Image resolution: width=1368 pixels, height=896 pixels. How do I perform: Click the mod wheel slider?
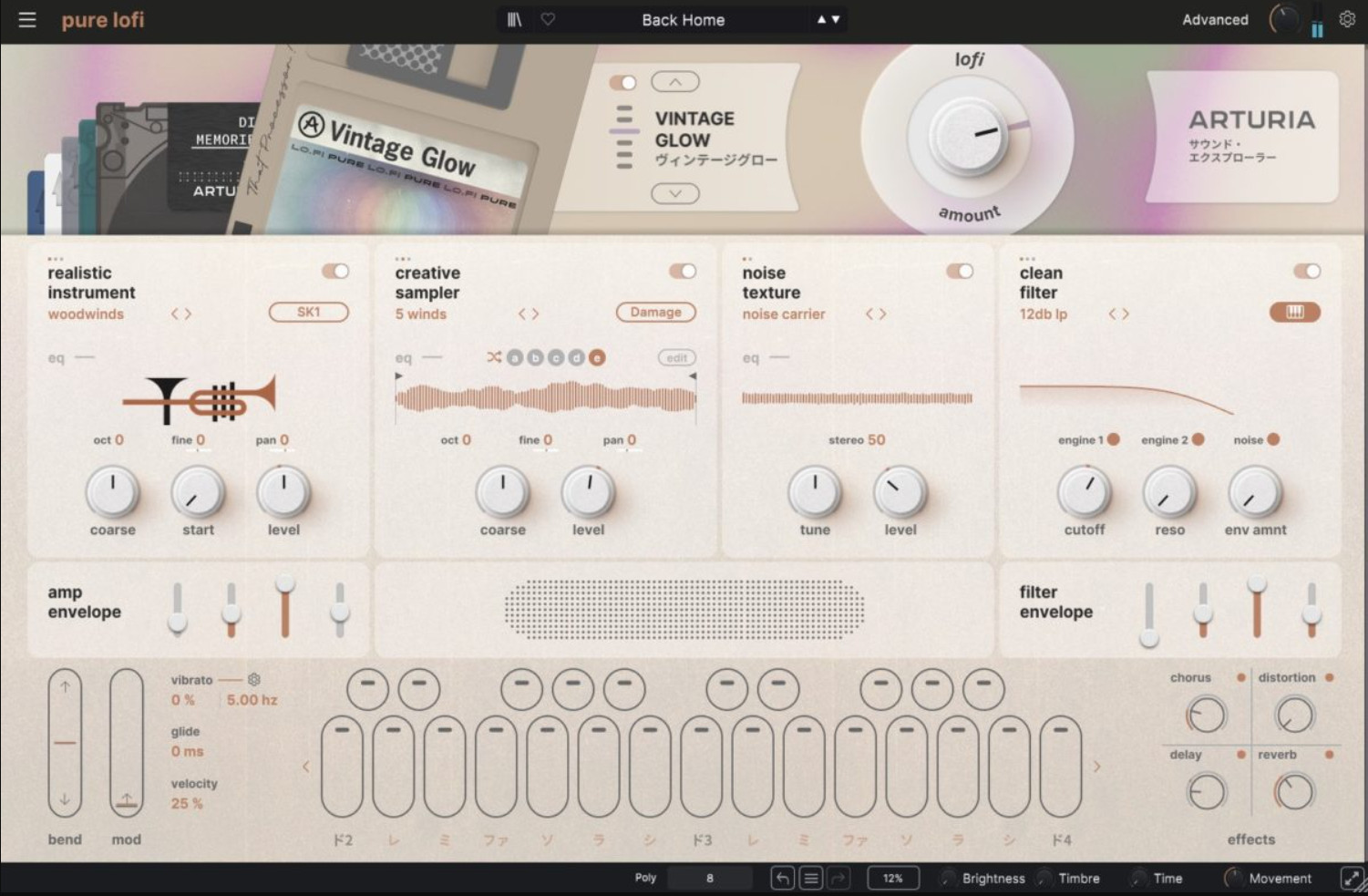point(127,744)
